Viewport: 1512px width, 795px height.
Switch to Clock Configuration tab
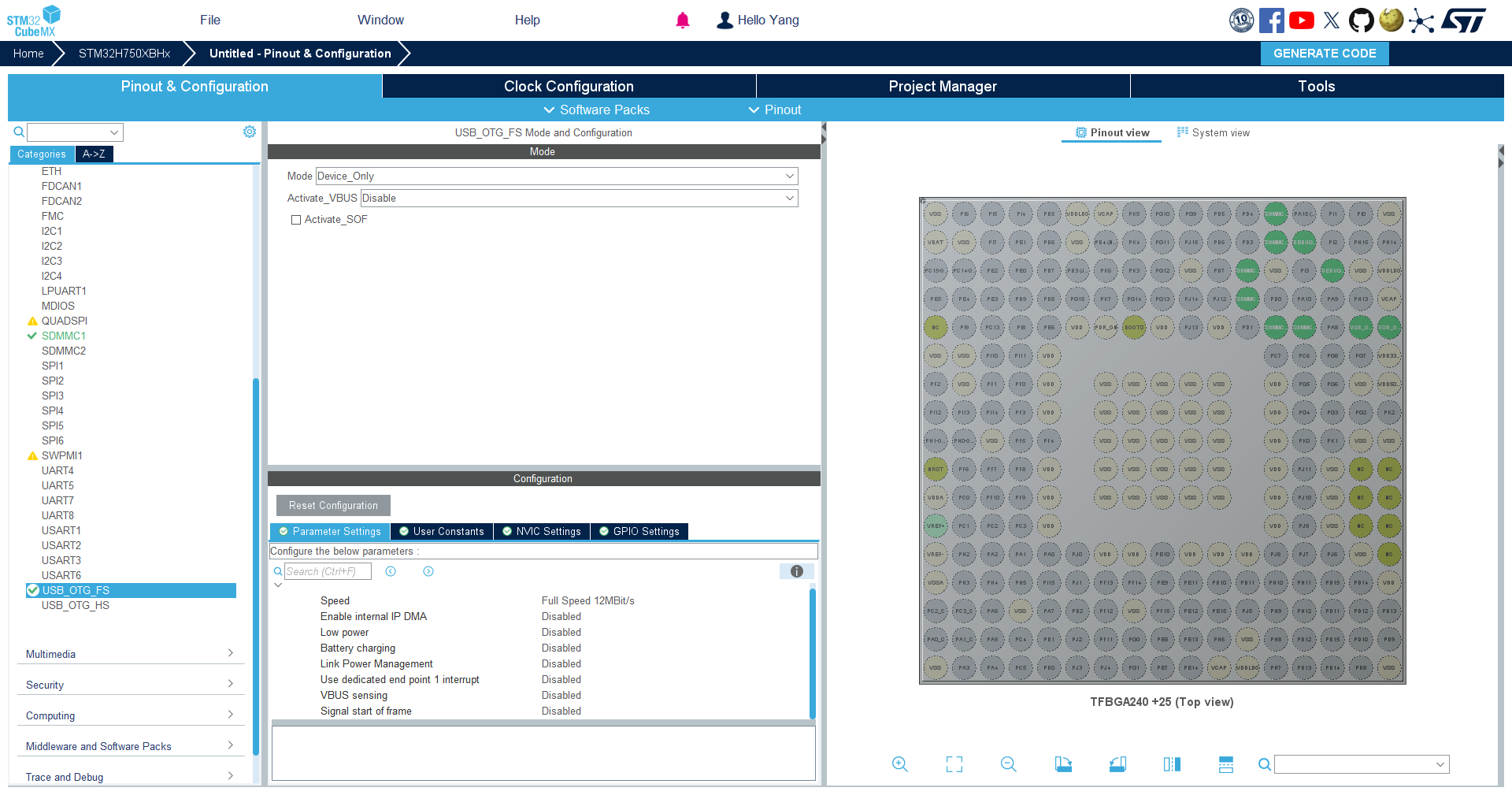[569, 87]
